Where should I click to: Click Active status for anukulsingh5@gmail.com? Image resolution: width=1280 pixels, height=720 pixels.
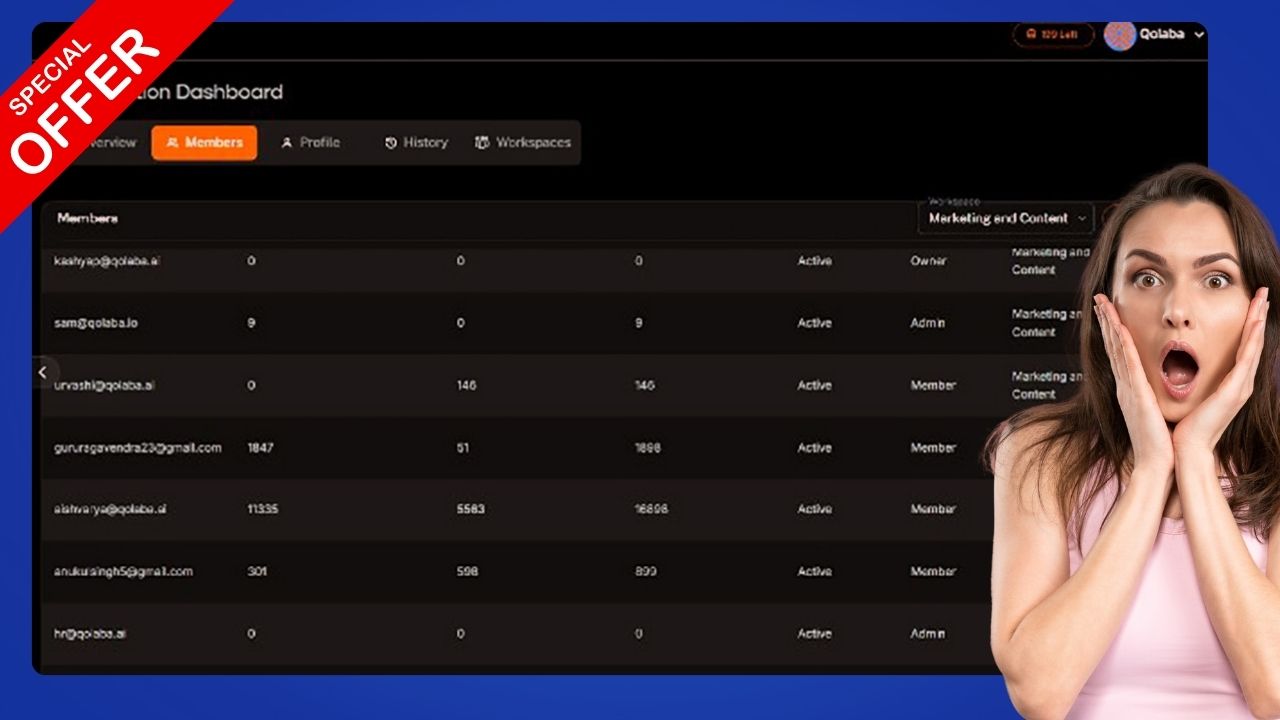[x=814, y=572]
